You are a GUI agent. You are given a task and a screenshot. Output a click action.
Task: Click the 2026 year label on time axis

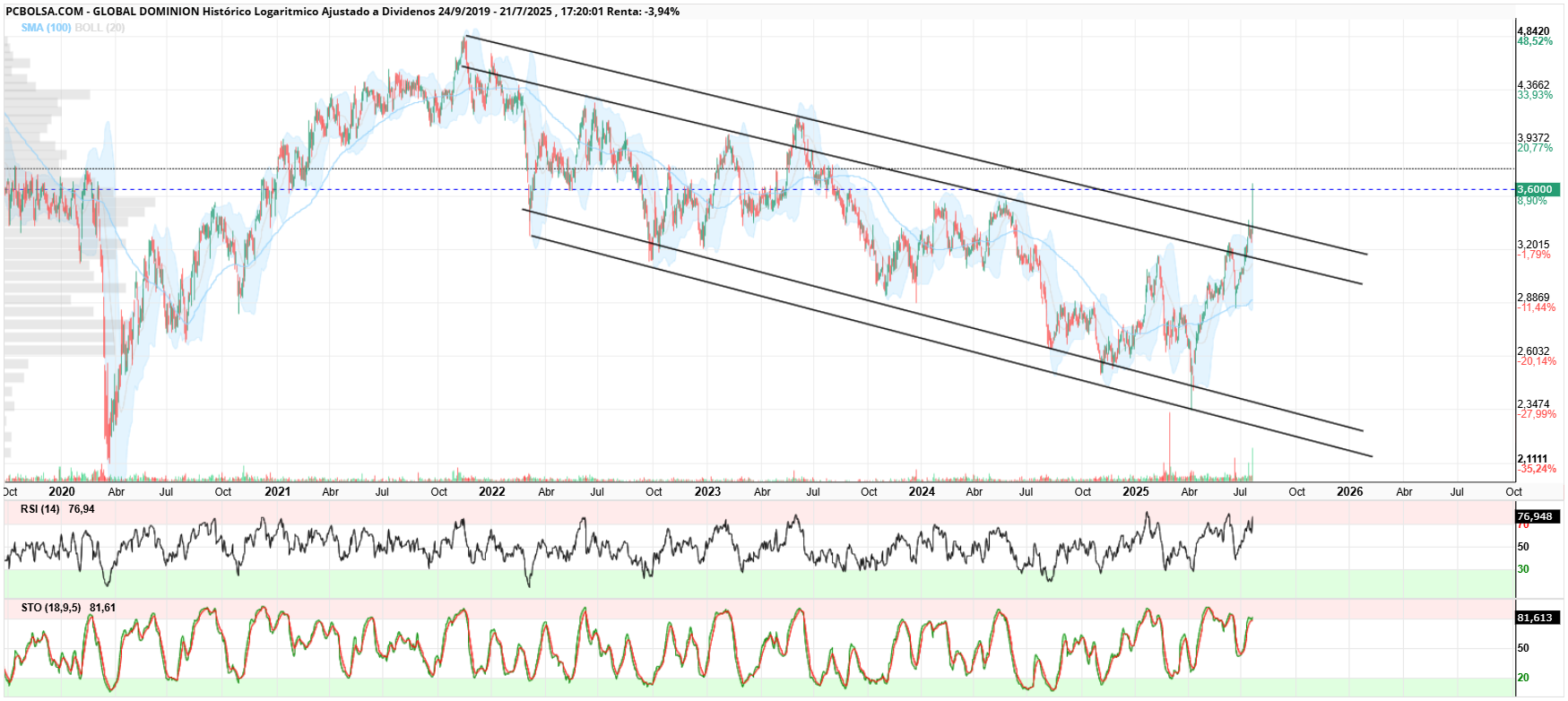tap(1350, 491)
